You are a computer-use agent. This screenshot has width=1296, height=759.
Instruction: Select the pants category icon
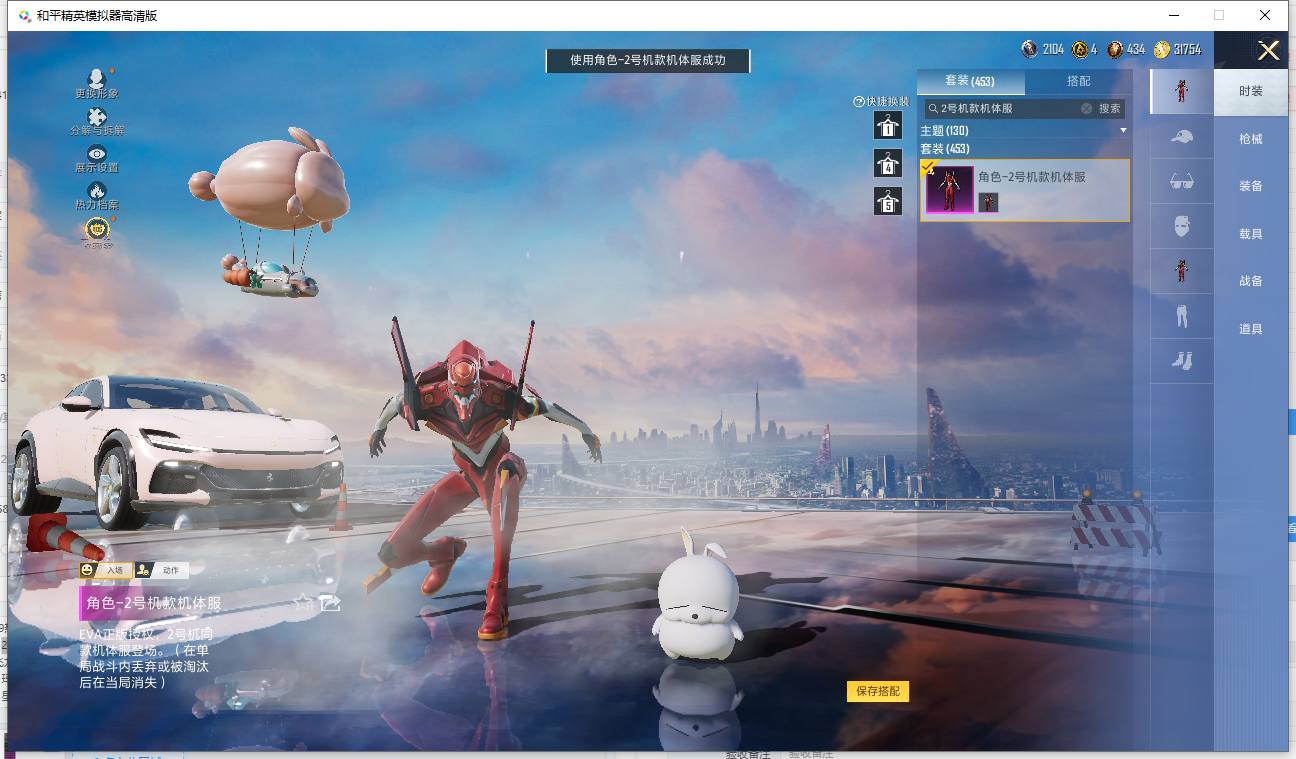tap(1181, 316)
